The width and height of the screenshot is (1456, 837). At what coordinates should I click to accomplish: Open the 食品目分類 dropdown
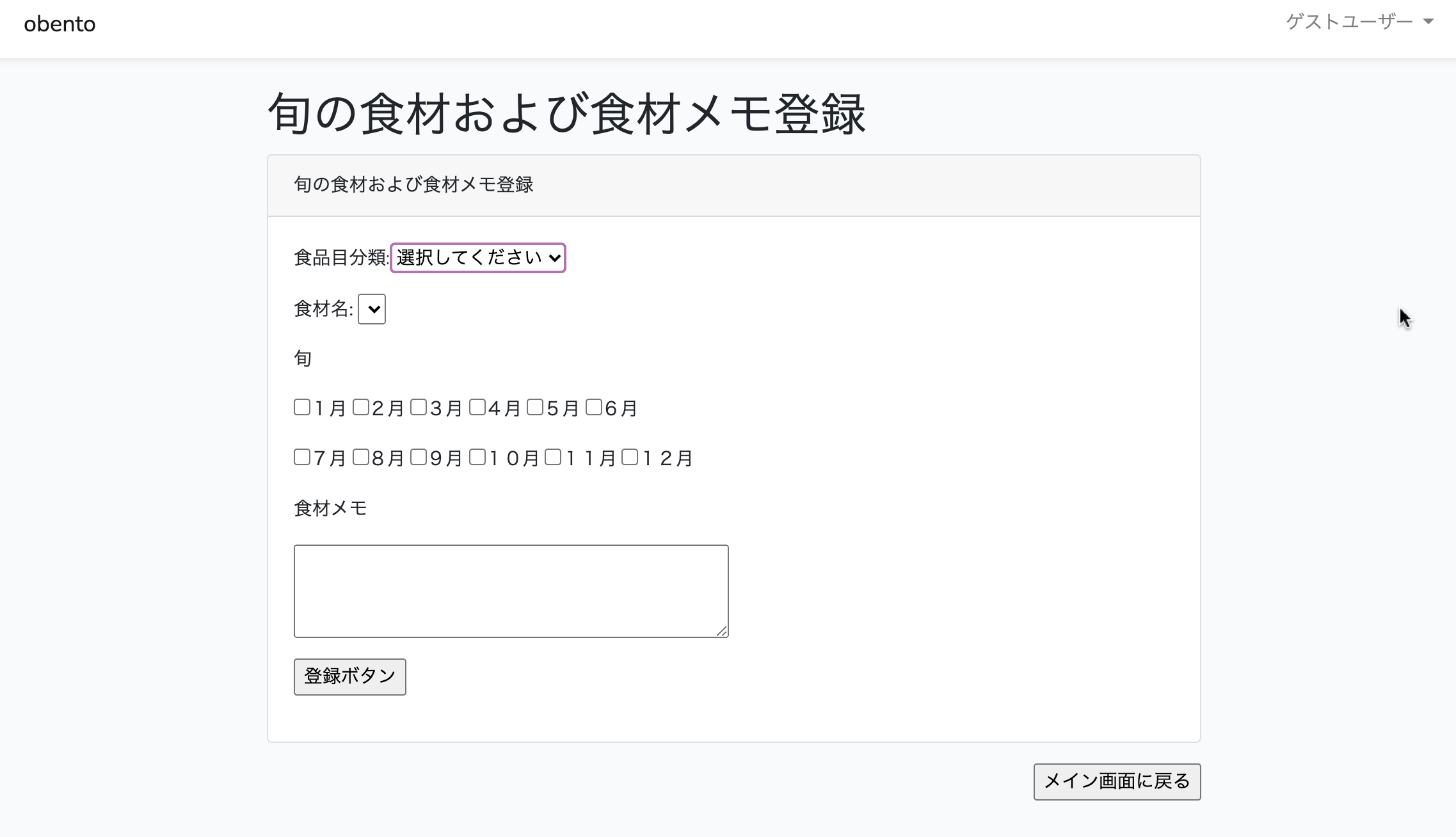478,258
